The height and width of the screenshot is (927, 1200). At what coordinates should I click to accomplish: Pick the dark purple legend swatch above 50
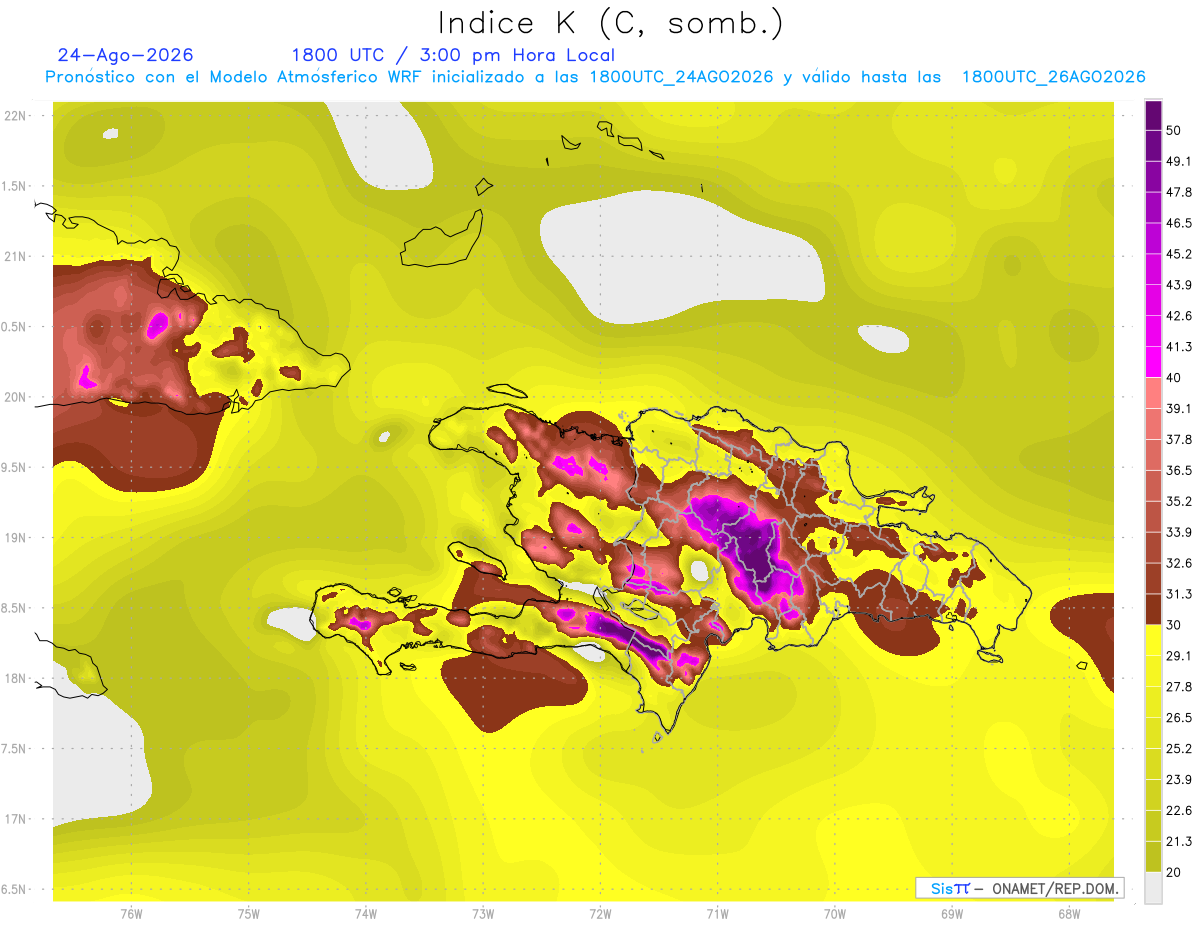[x=1153, y=115]
